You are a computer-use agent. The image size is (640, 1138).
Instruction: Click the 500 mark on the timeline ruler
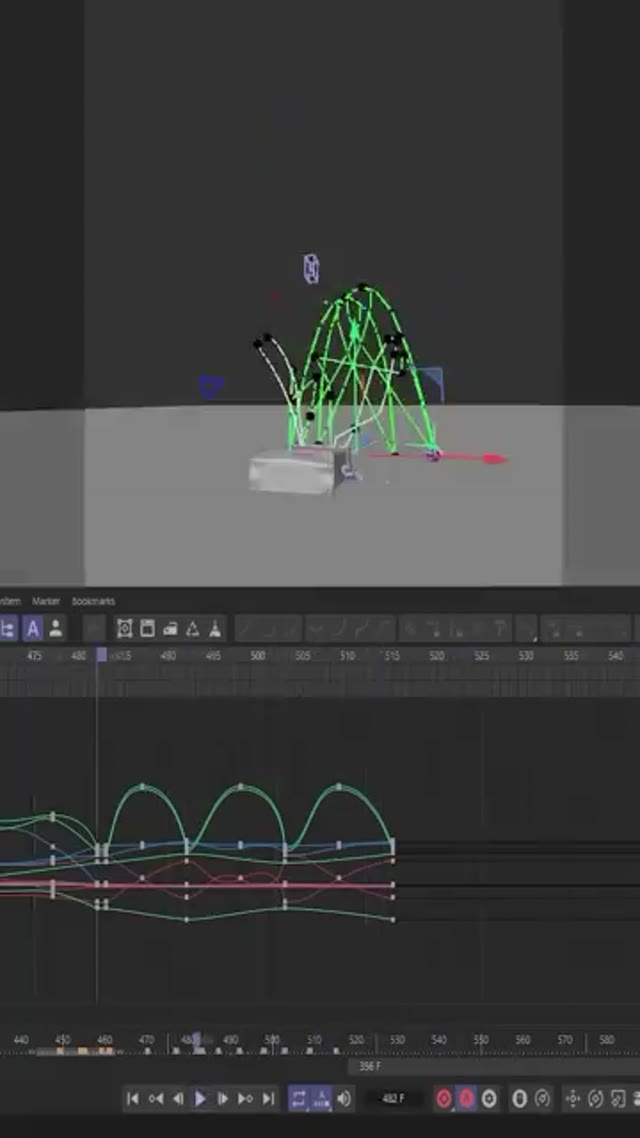tap(258, 656)
